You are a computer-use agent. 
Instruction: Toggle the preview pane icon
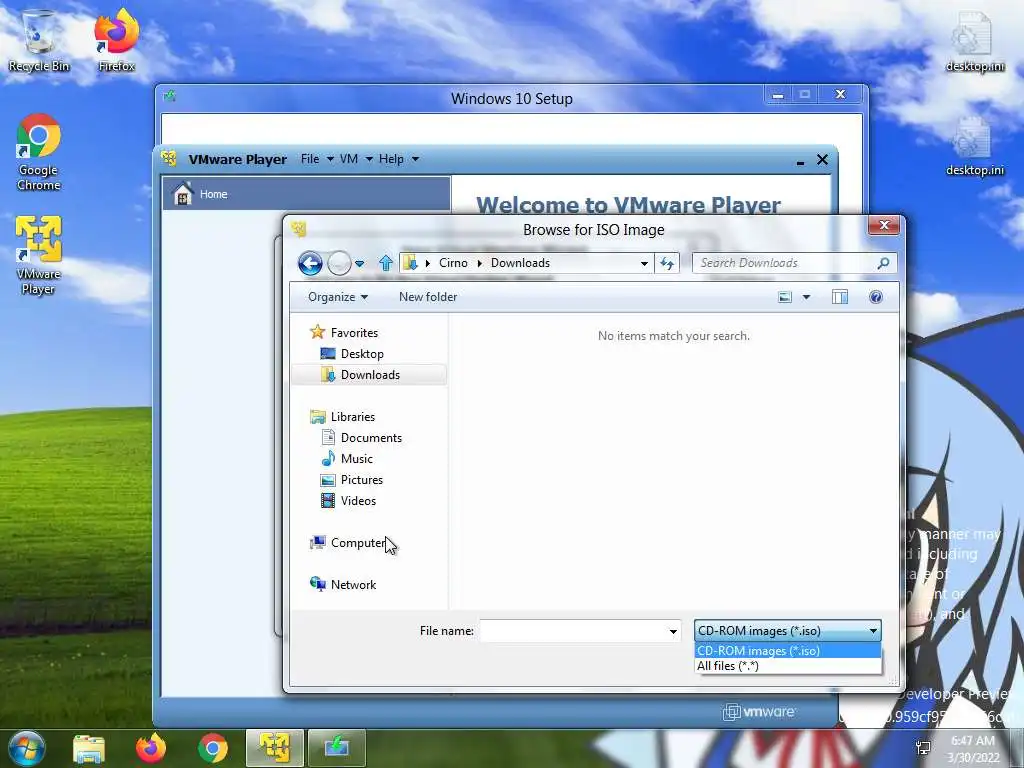pyautogui.click(x=840, y=297)
